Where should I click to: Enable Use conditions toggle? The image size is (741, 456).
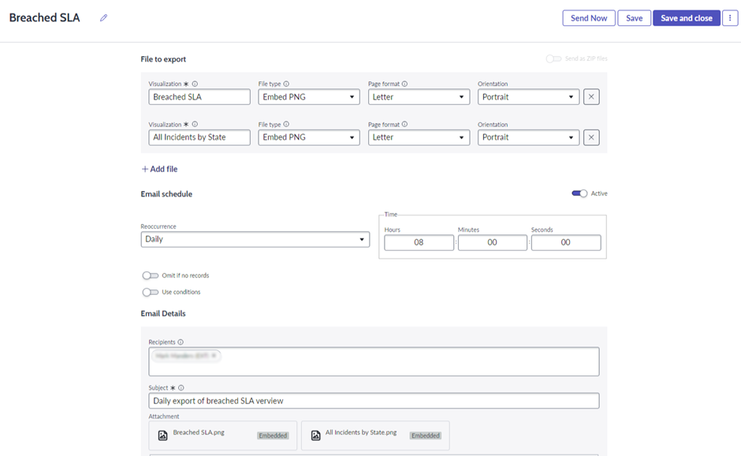coord(150,292)
